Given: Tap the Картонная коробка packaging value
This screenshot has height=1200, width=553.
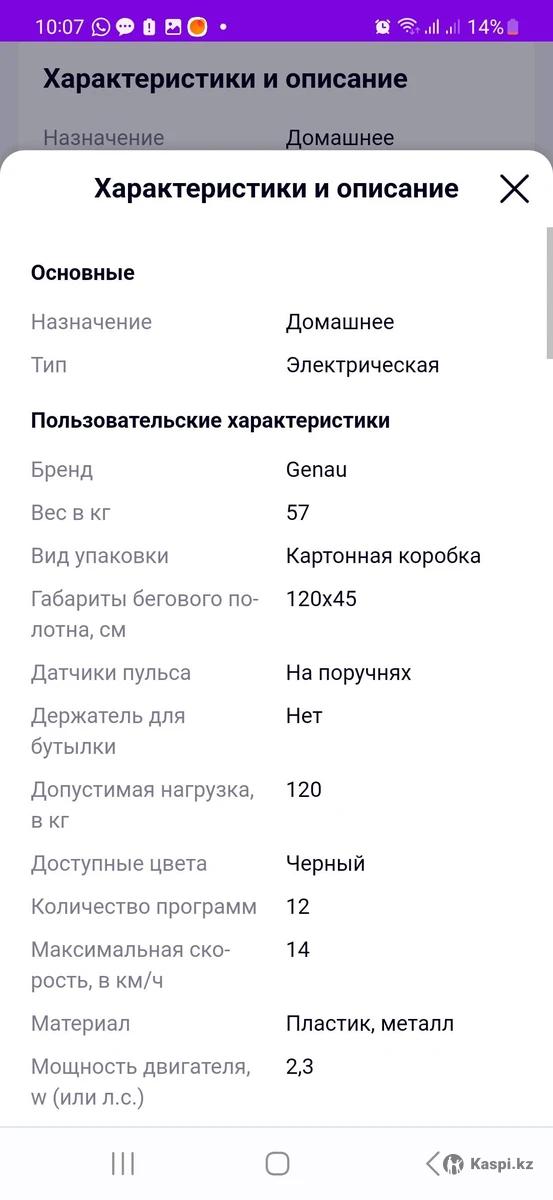Looking at the screenshot, I should pos(383,556).
